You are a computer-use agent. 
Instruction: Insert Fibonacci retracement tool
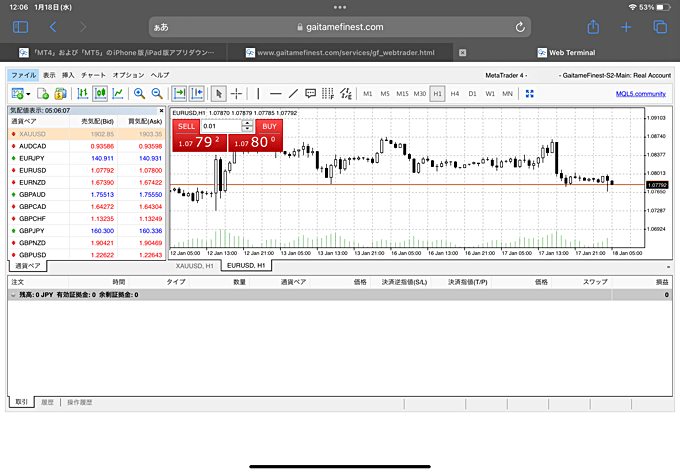[x=328, y=94]
